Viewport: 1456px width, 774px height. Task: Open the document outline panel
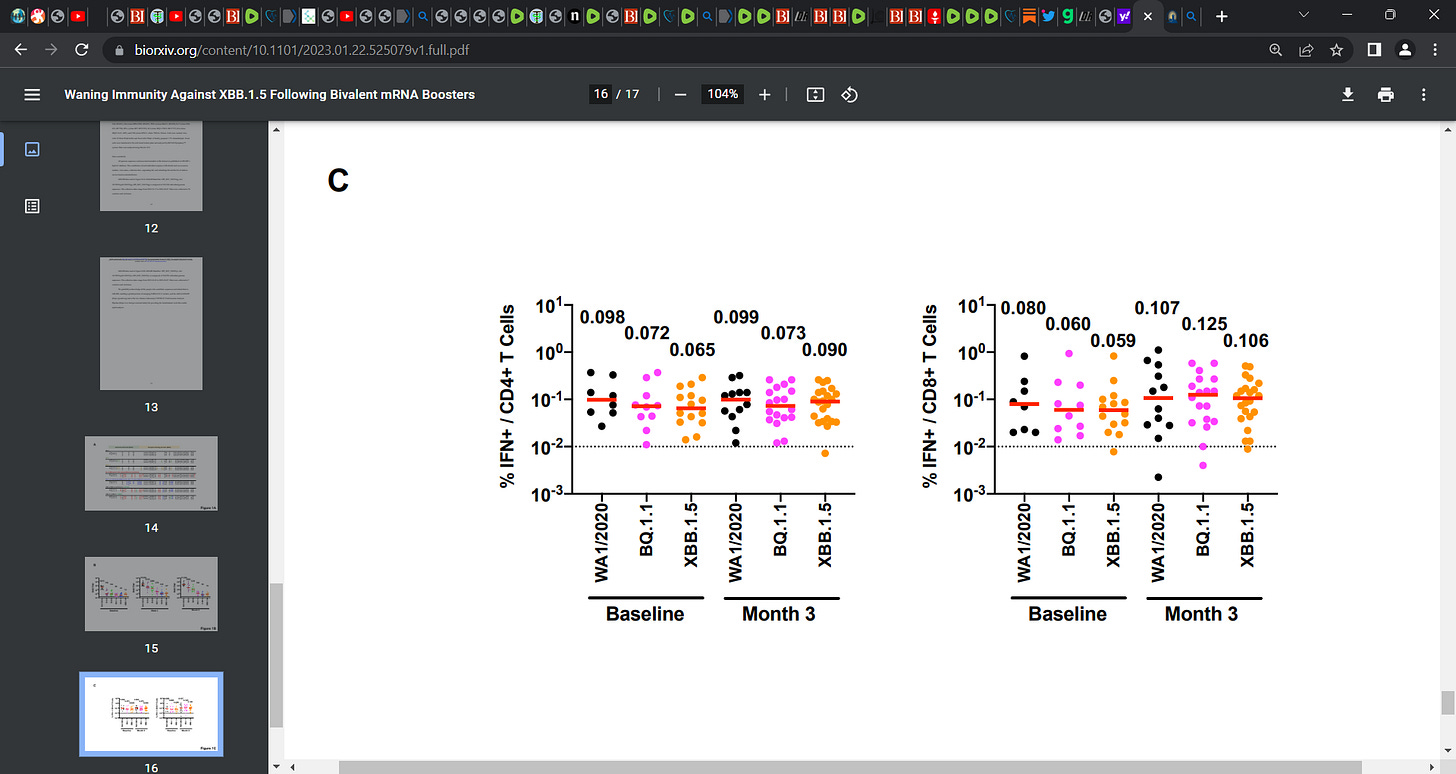(32, 205)
